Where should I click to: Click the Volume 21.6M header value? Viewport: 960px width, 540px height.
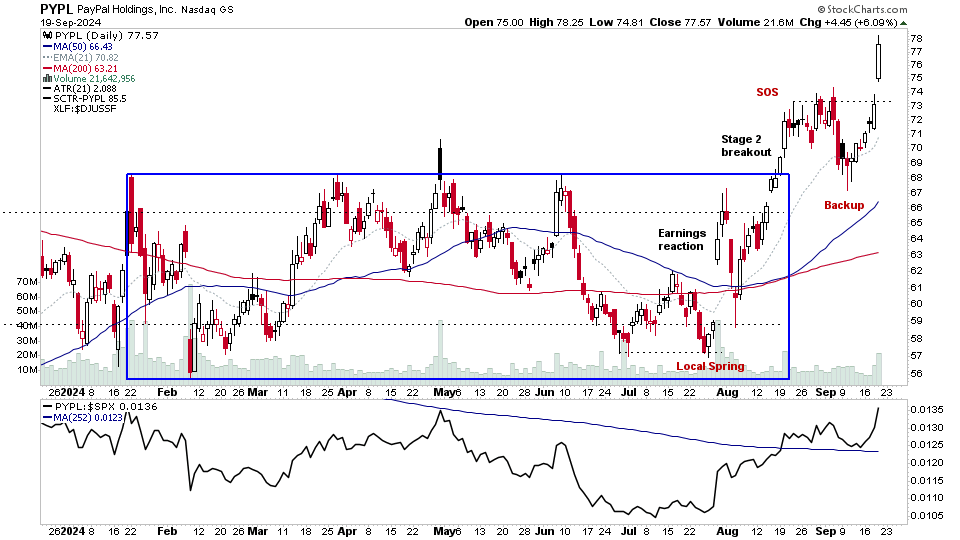[756, 23]
